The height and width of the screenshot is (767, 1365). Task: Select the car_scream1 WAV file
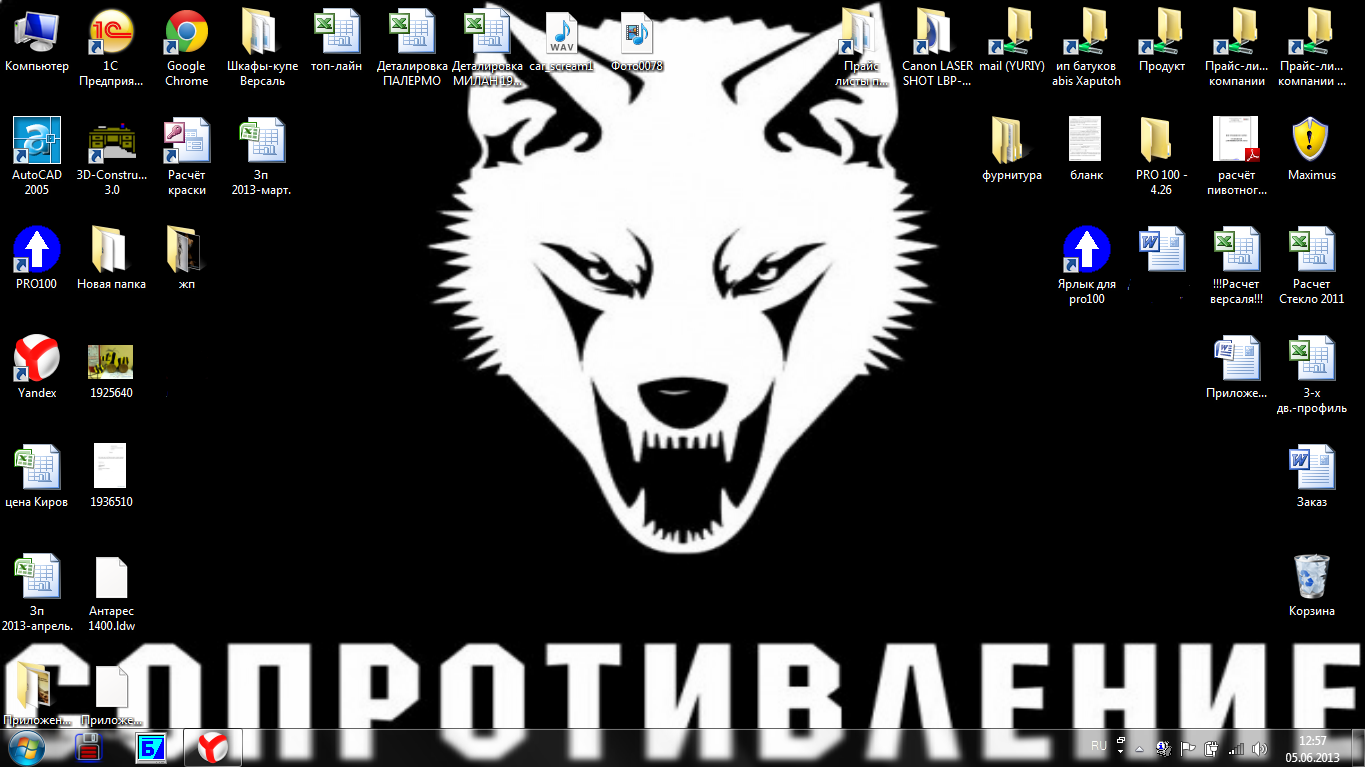point(561,35)
